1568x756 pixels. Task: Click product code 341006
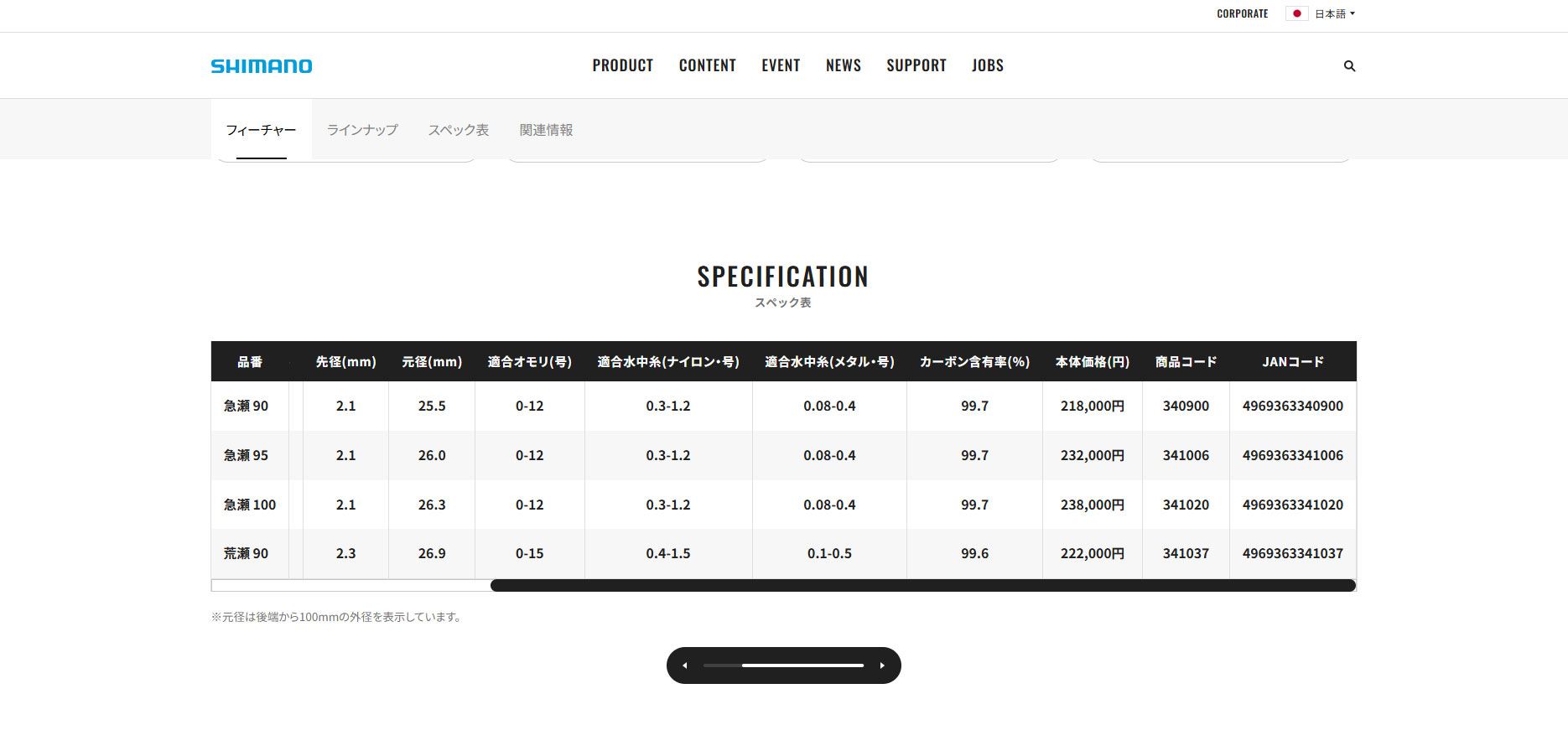click(1186, 455)
